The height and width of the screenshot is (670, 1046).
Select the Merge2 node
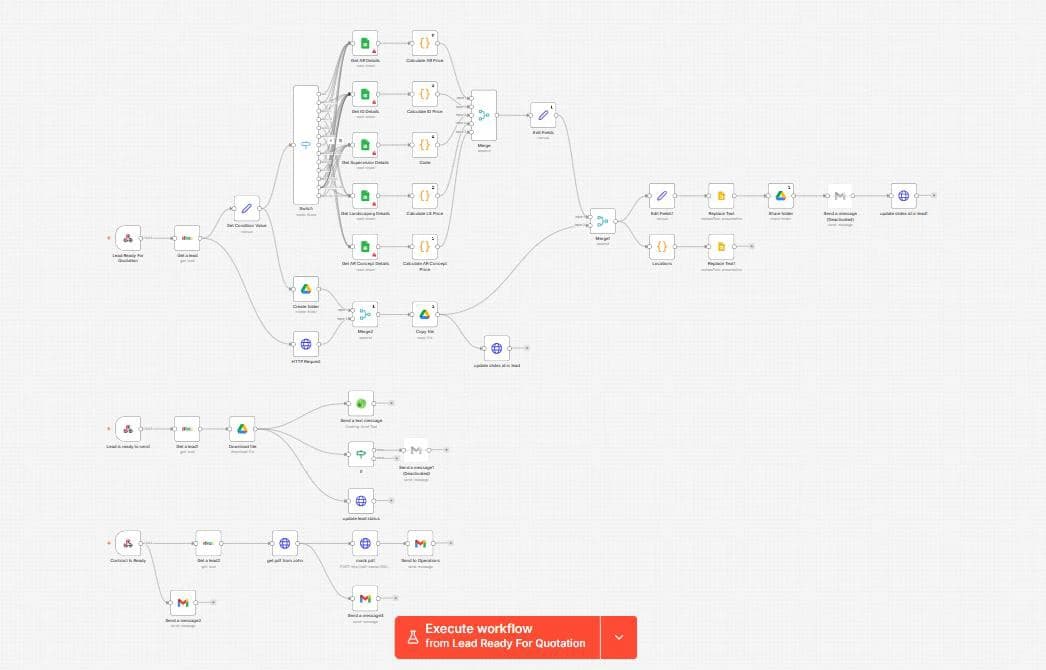tap(365, 314)
